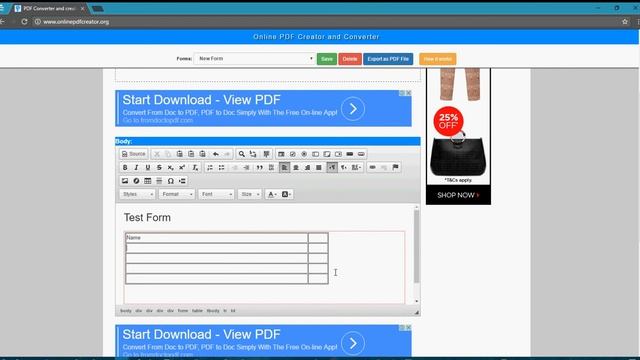Click Paste from Word icon

pyautogui.click(x=202, y=154)
